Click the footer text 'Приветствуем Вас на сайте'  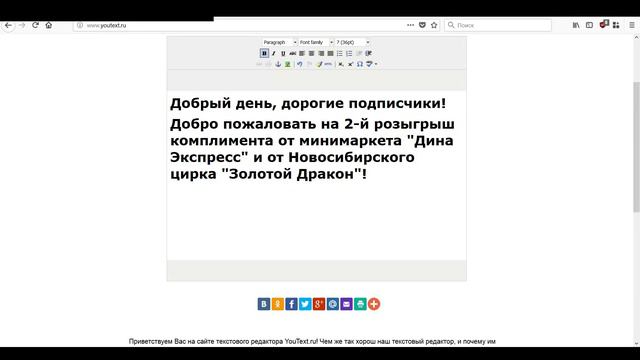pos(171,342)
